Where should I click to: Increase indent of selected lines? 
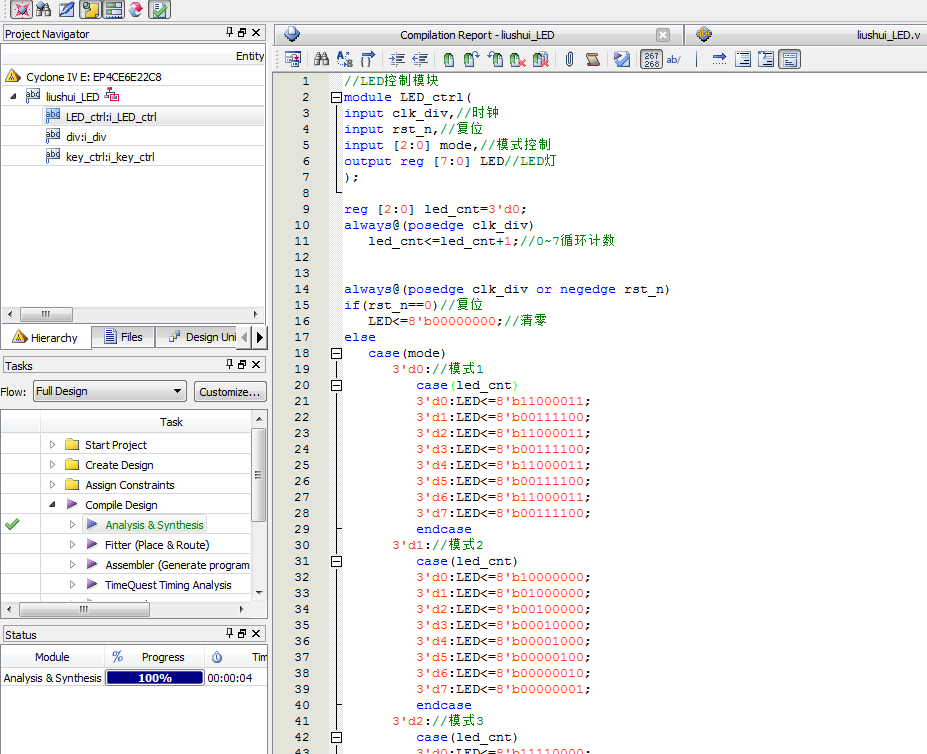(397, 59)
